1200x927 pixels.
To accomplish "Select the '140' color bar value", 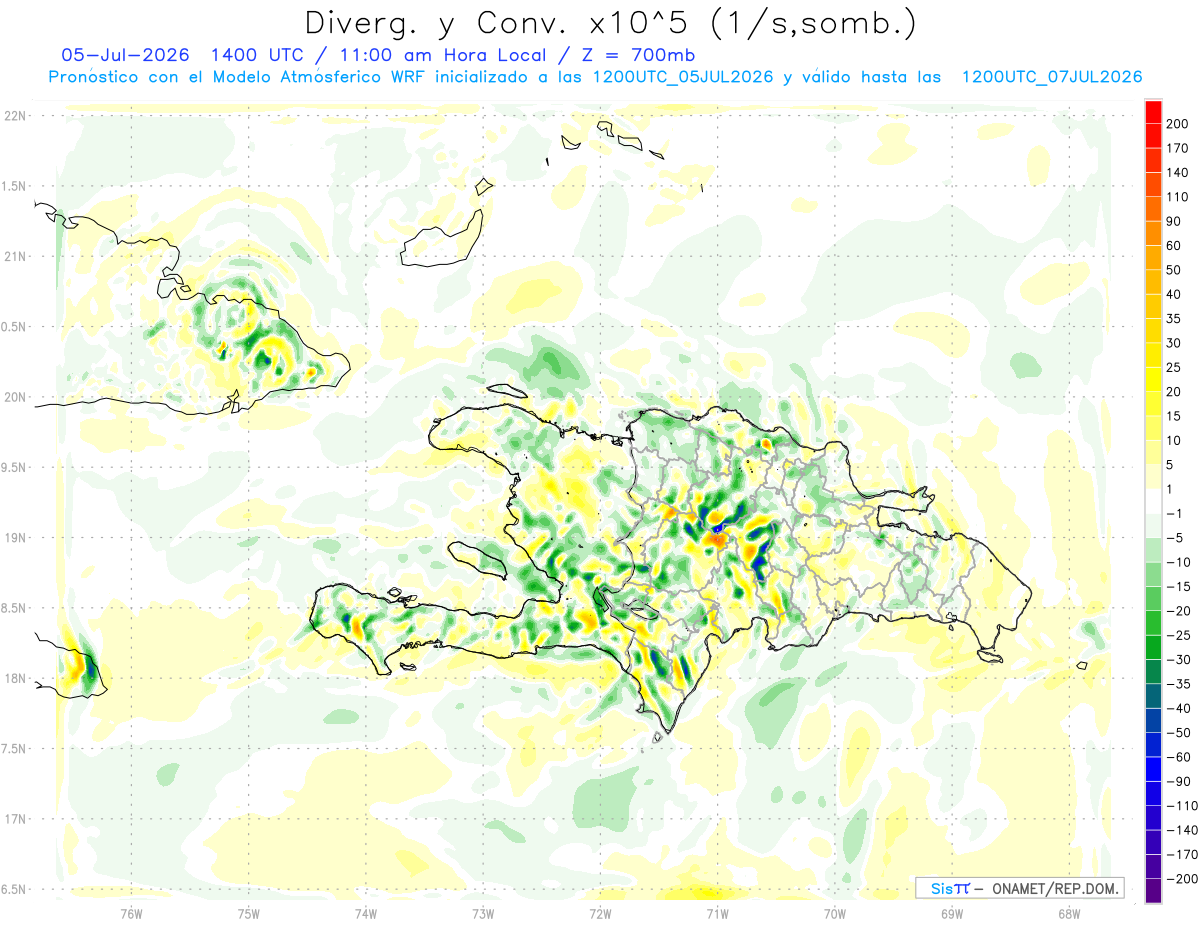I will tap(1178, 172).
